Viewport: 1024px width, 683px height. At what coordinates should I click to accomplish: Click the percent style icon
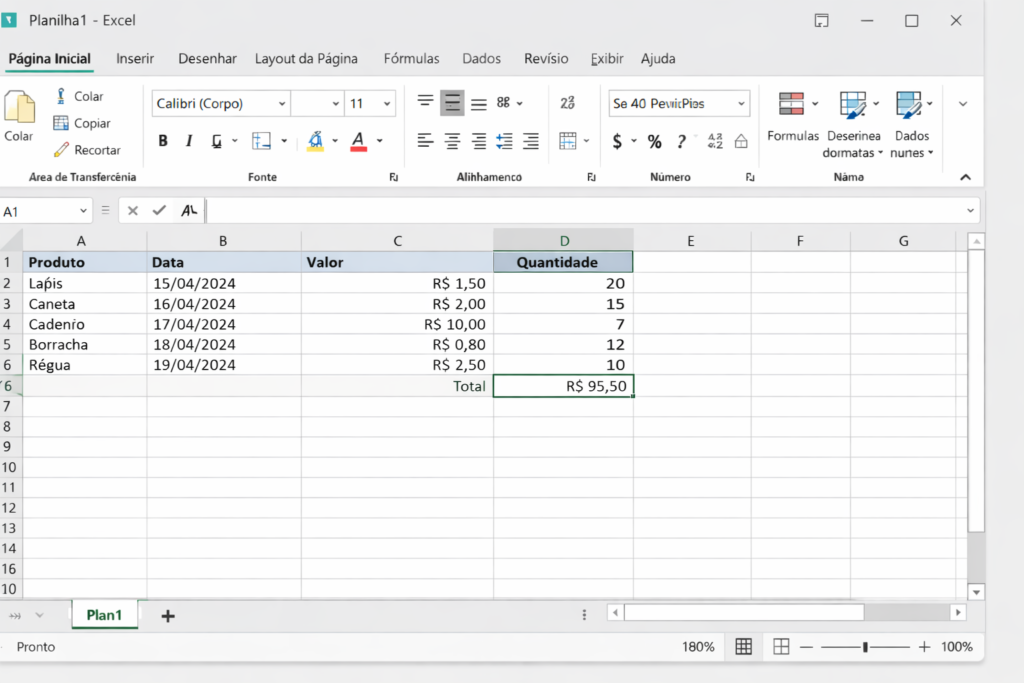[x=654, y=142]
